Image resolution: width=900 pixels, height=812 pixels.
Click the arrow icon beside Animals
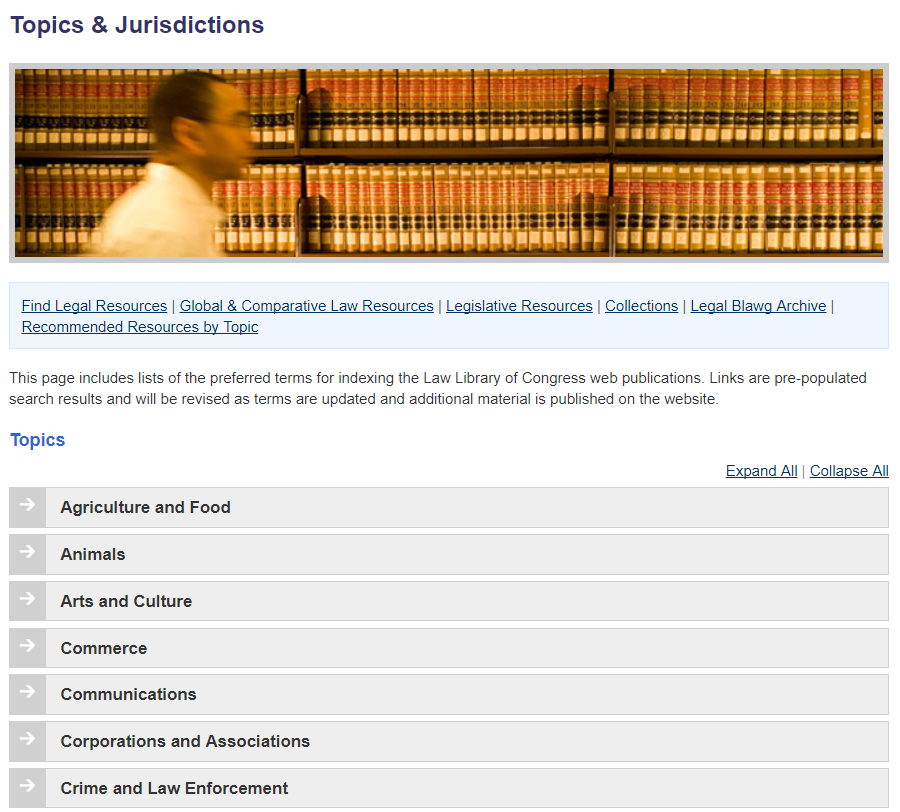click(27, 552)
